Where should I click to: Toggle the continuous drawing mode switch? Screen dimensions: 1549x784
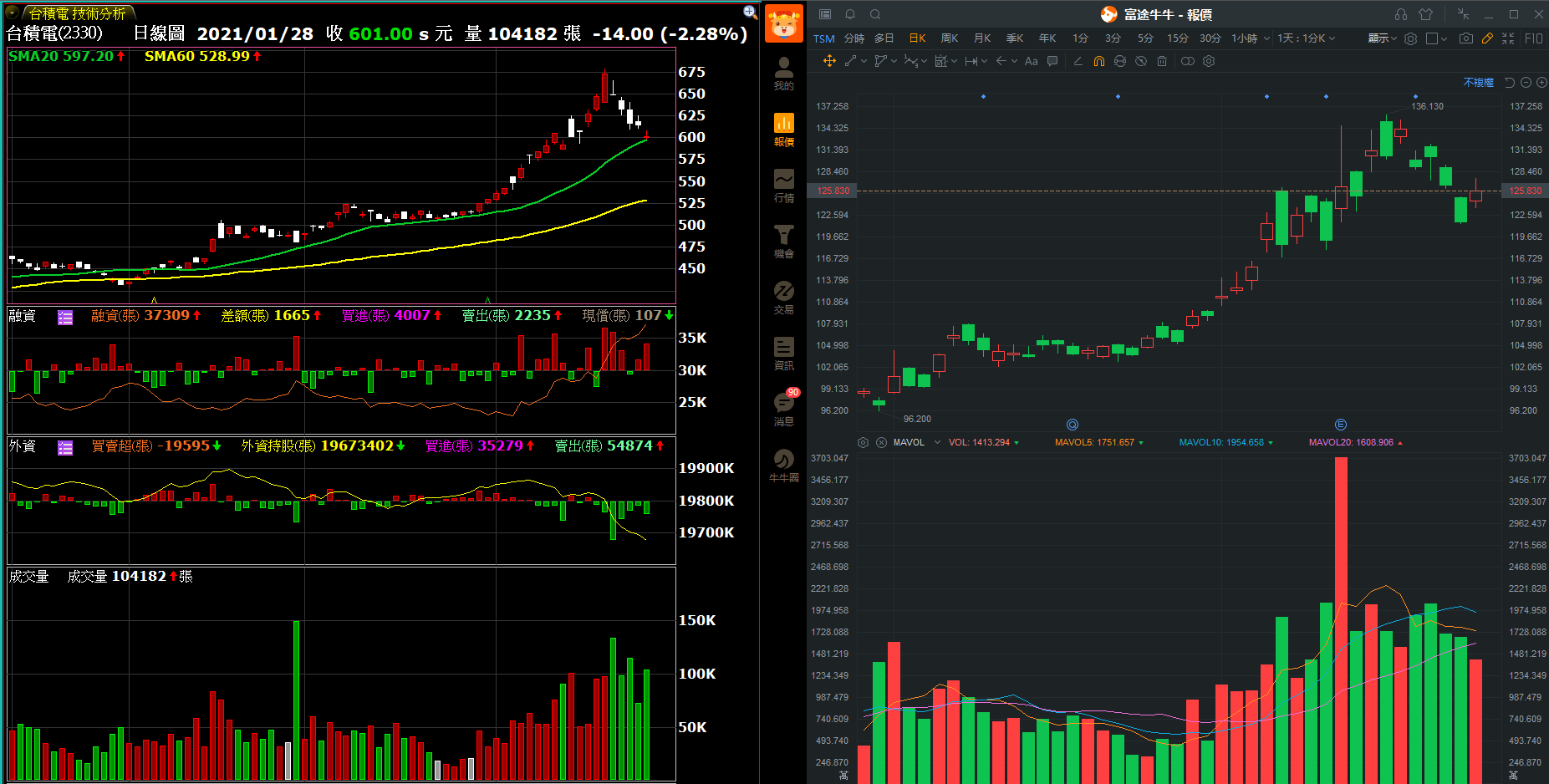pos(1187,61)
